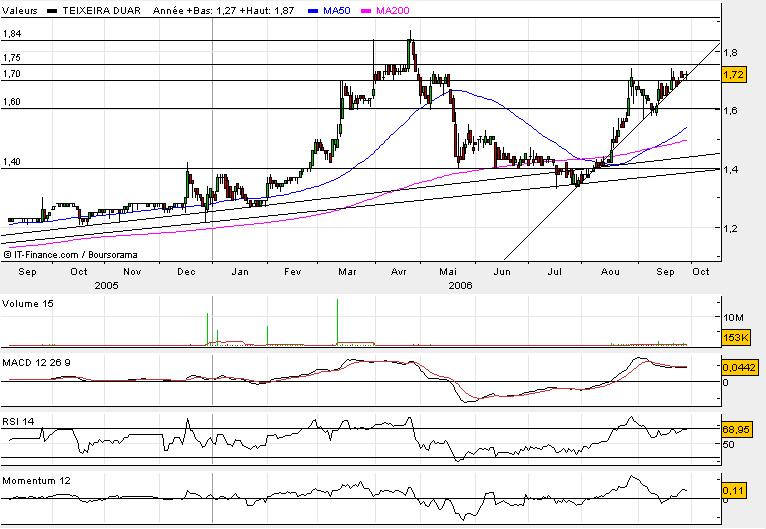
Task: Click the TEIXEIRA DUAR legend label
Action: pyautogui.click(x=102, y=10)
